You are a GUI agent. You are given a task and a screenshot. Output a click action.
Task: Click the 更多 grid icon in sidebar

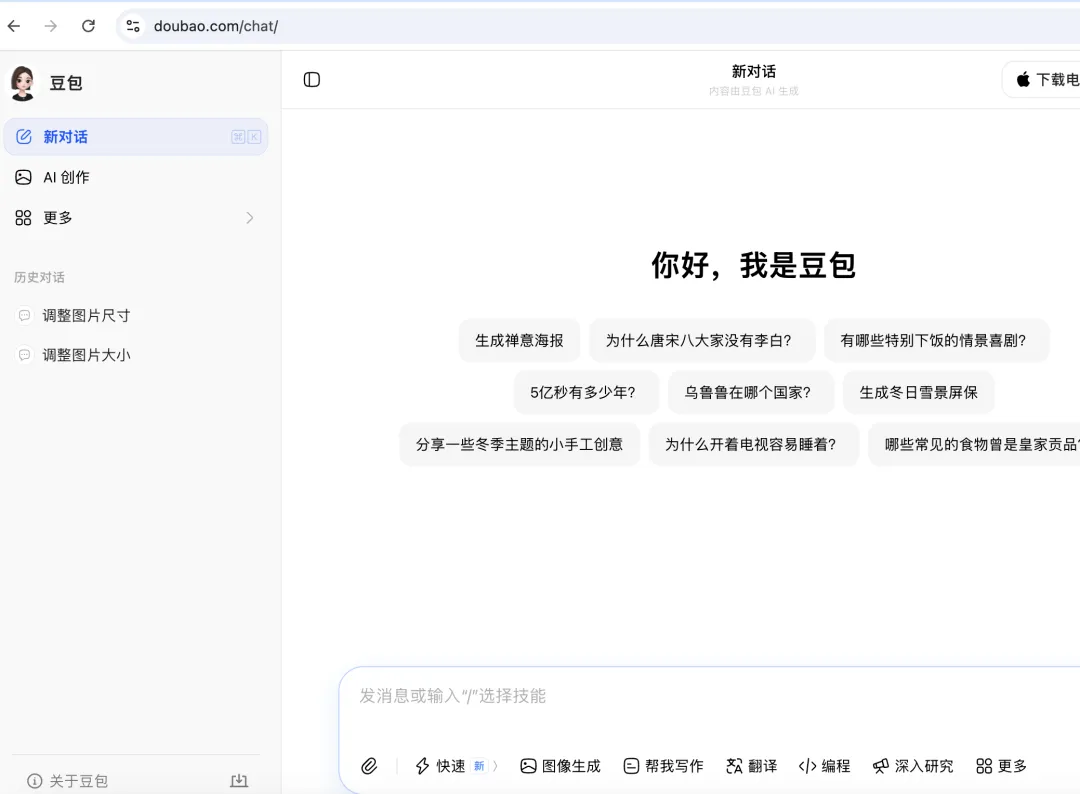click(23, 218)
